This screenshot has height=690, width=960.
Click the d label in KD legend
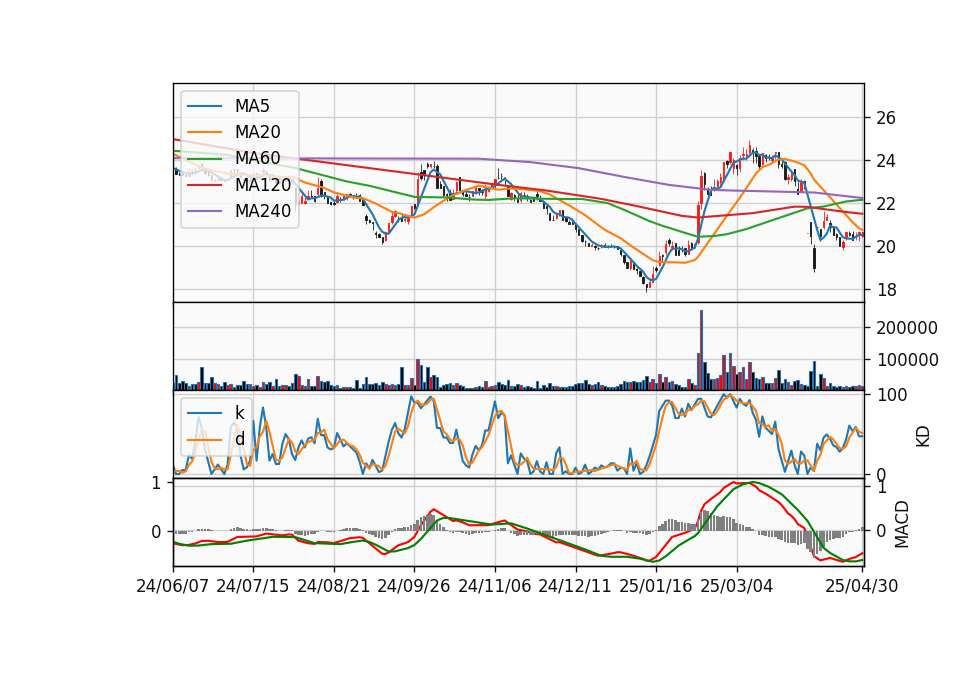click(x=239, y=438)
